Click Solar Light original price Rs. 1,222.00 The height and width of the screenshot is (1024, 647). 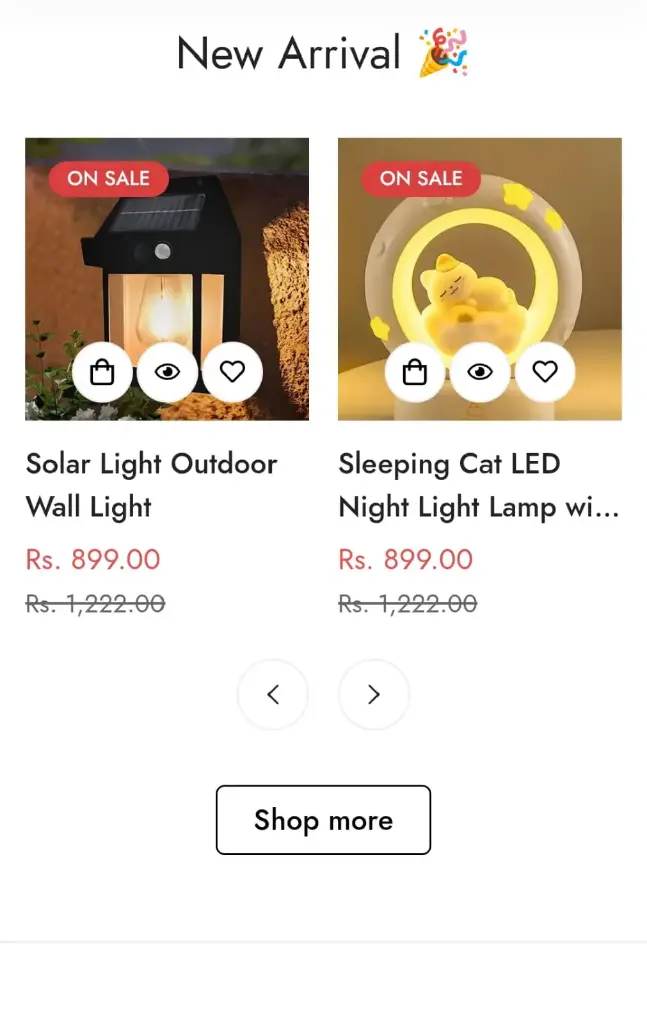click(x=95, y=604)
